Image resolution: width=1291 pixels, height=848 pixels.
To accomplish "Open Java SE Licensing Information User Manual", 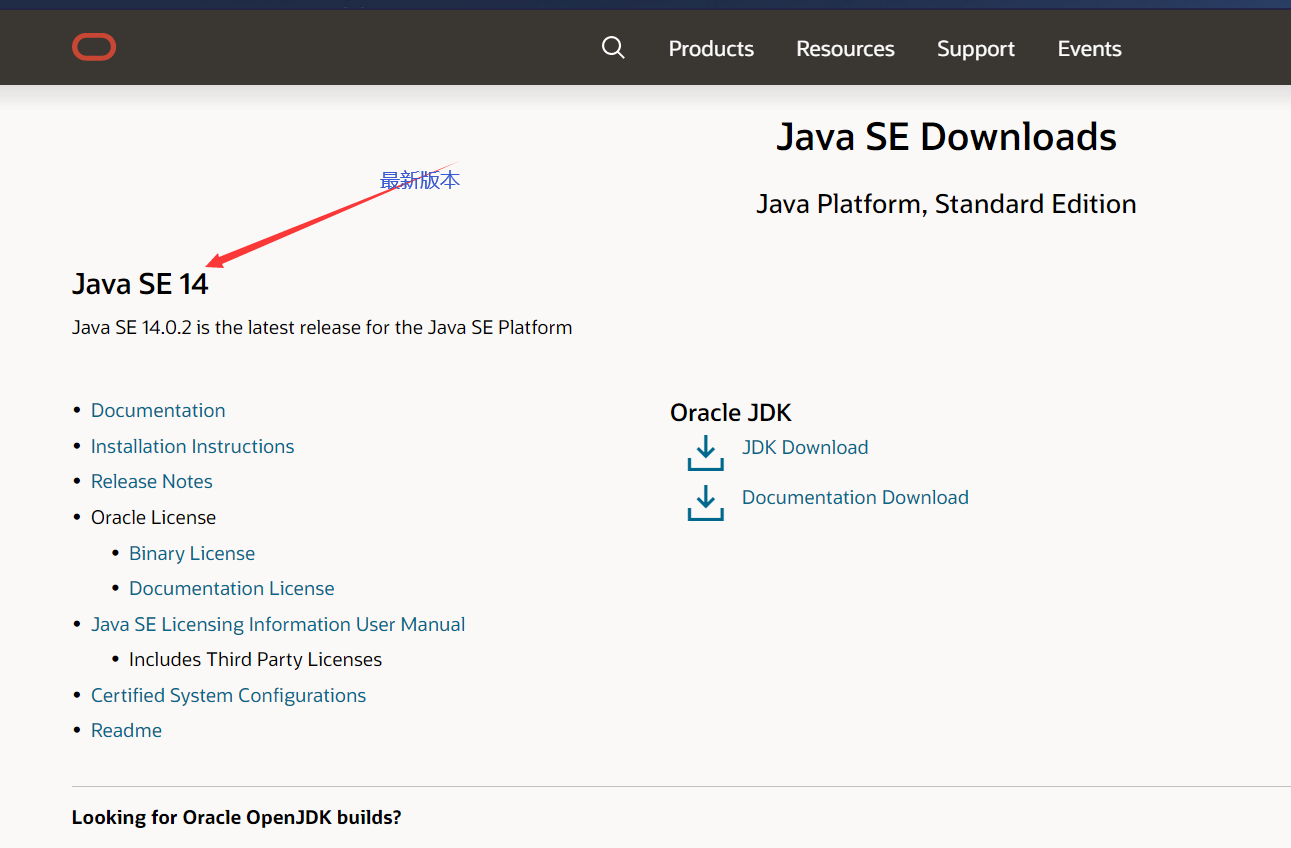I will tap(278, 624).
